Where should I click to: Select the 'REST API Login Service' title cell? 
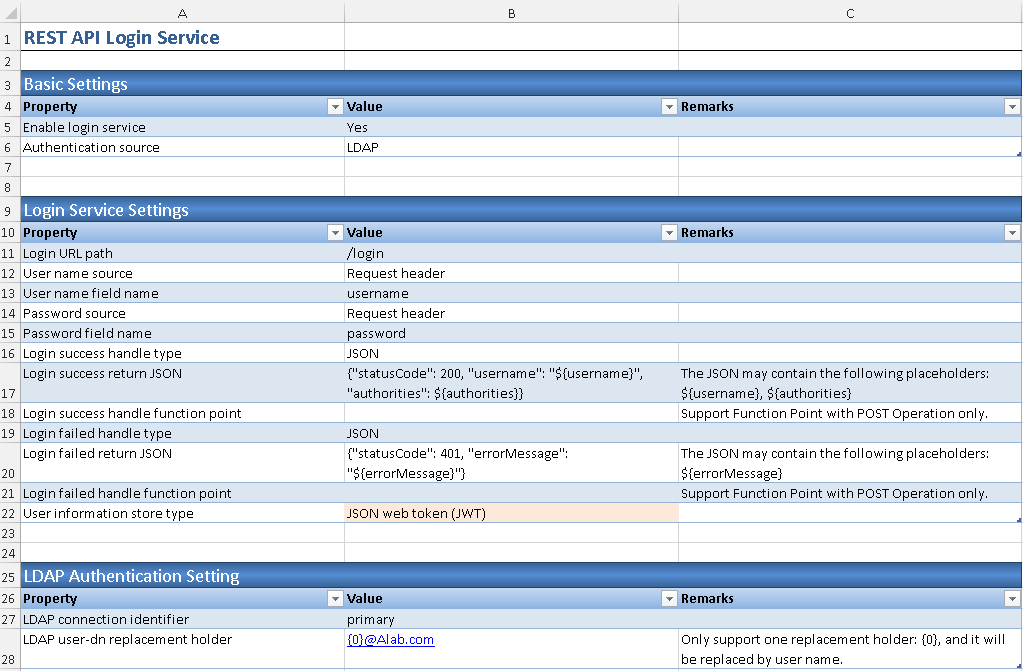point(182,38)
